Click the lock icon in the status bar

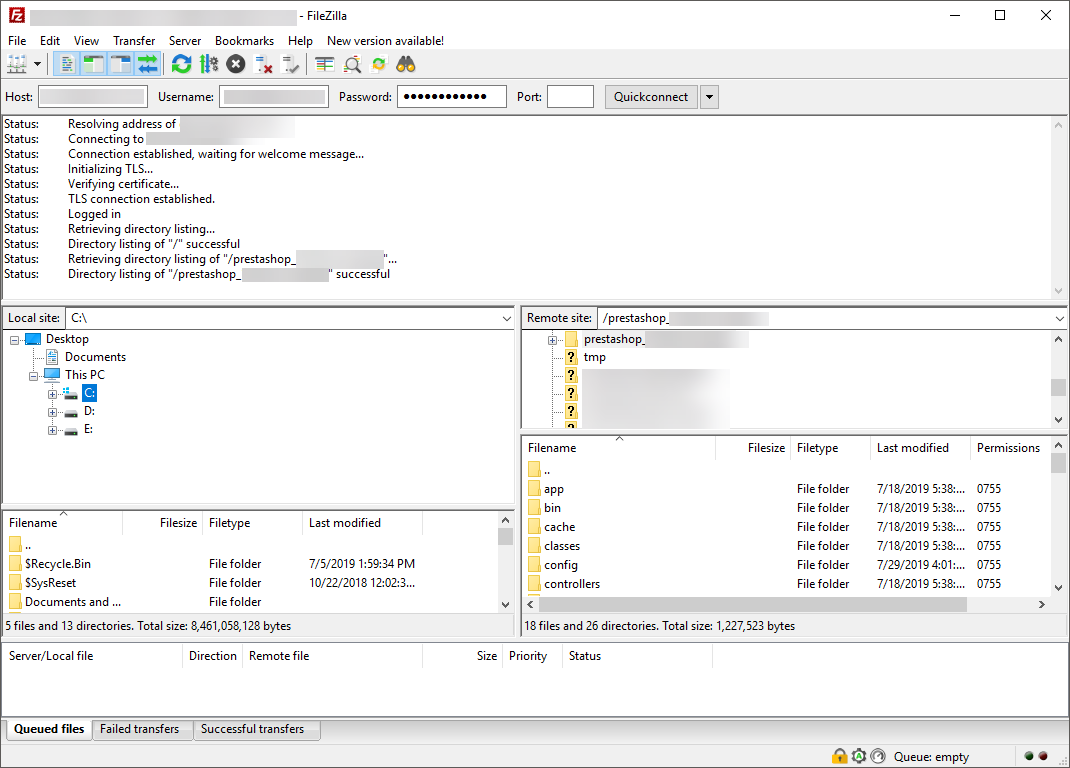pos(839,756)
